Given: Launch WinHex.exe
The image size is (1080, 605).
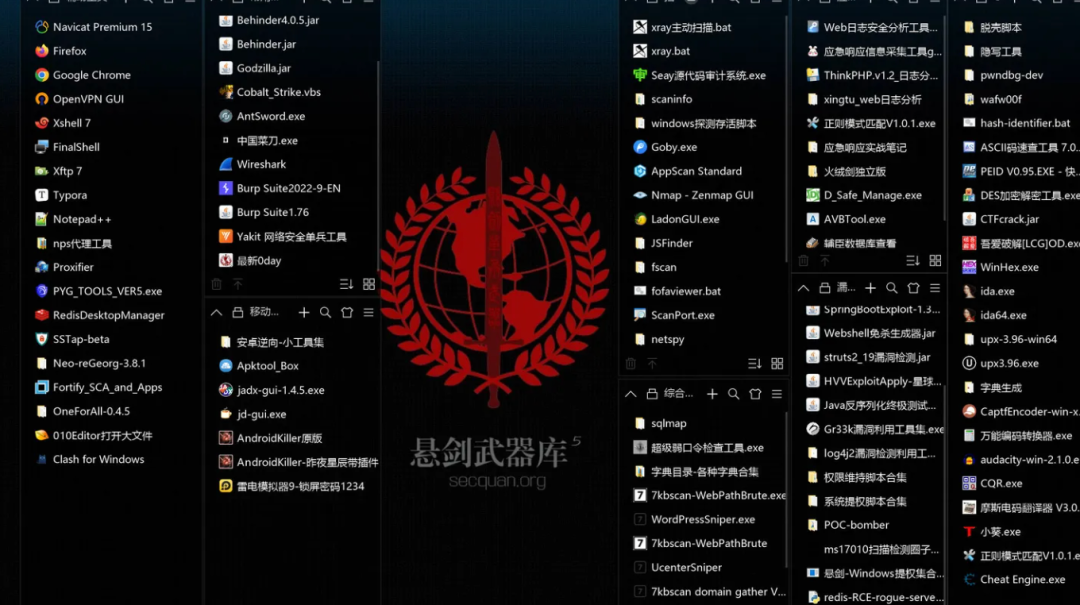Looking at the screenshot, I should (x=1000, y=267).
